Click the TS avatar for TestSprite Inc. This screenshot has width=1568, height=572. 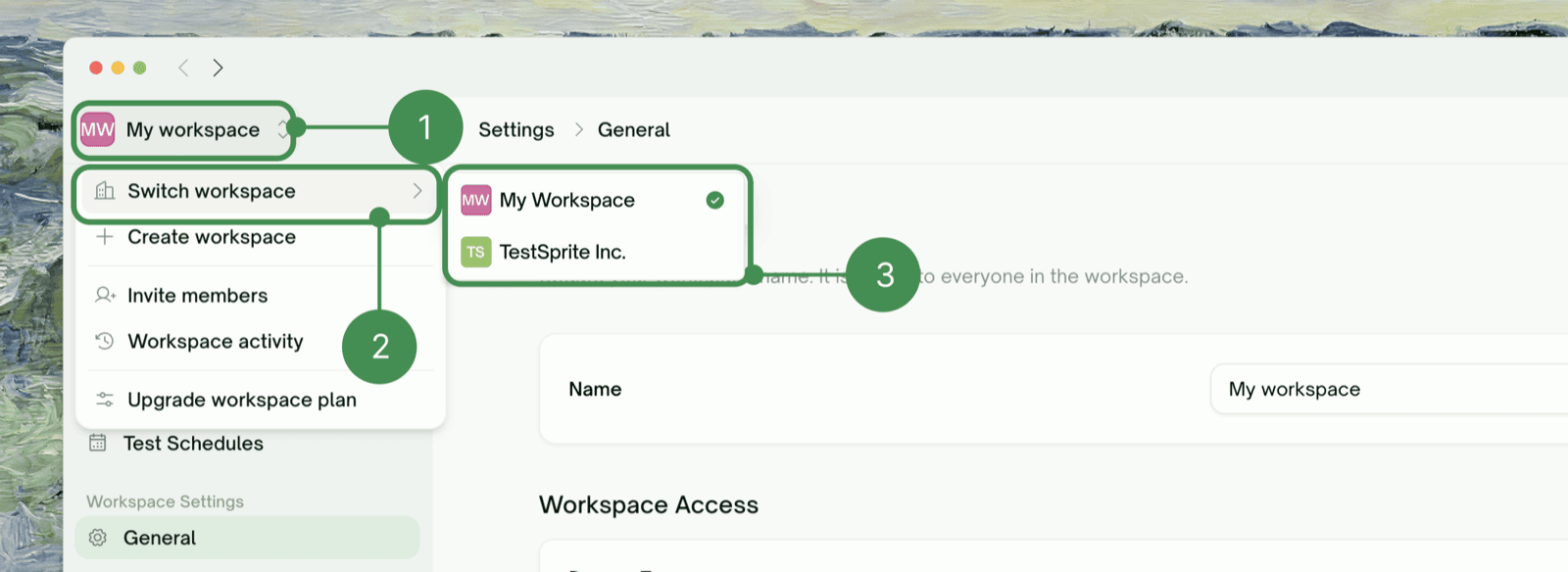pos(475,252)
